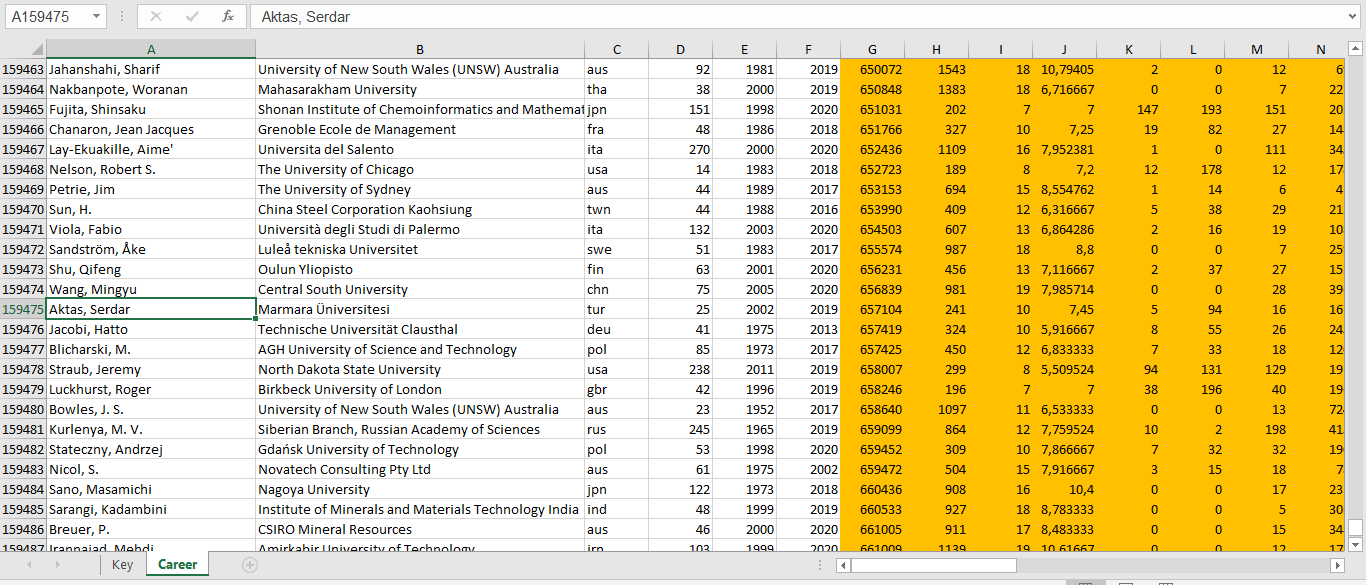Switch to the Key sheet tab
The height and width of the screenshot is (585, 1366).
[x=122, y=565]
